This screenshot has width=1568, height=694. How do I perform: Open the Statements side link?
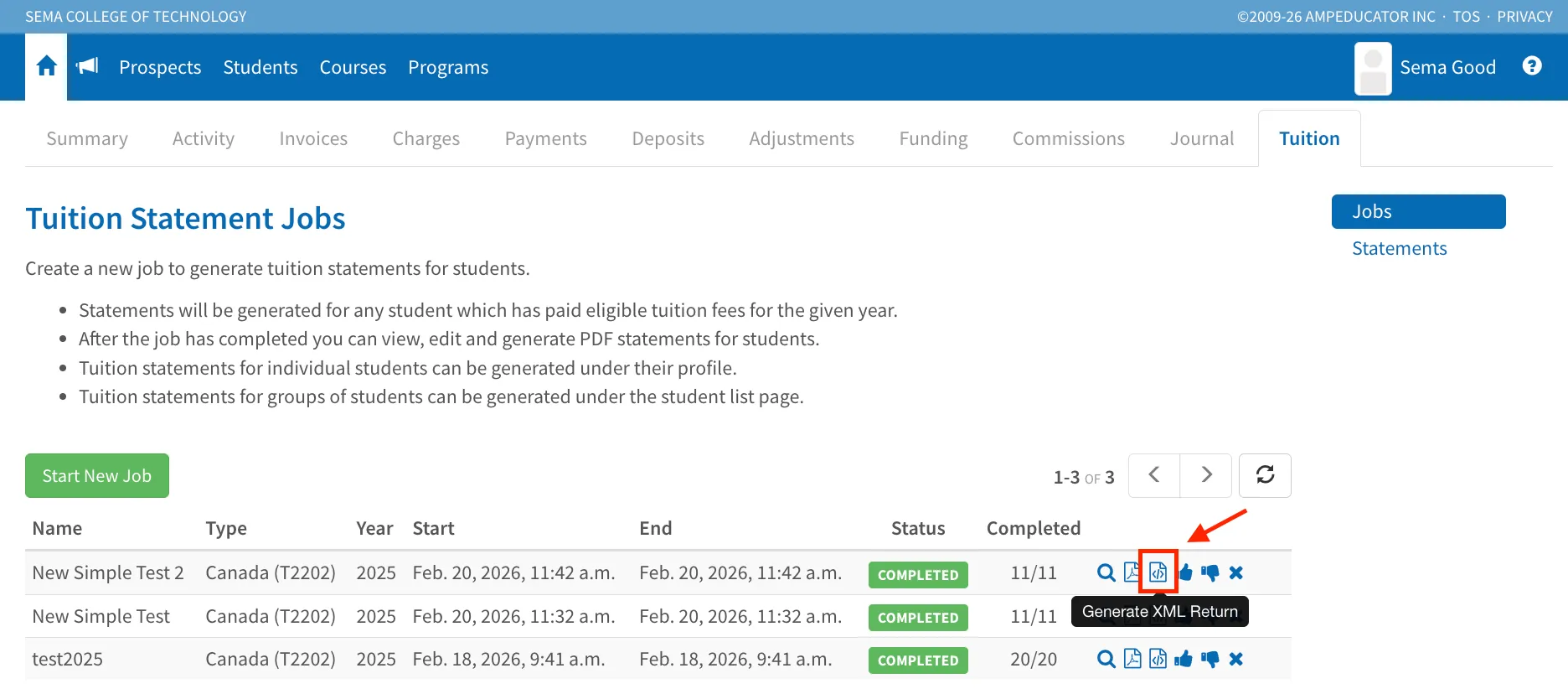1400,248
